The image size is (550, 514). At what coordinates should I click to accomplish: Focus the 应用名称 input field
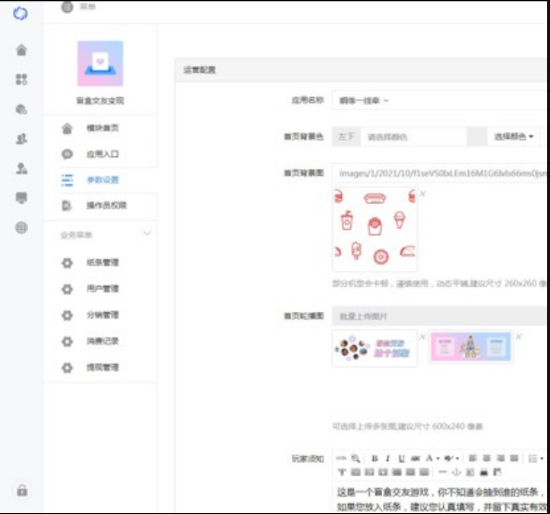point(441,101)
